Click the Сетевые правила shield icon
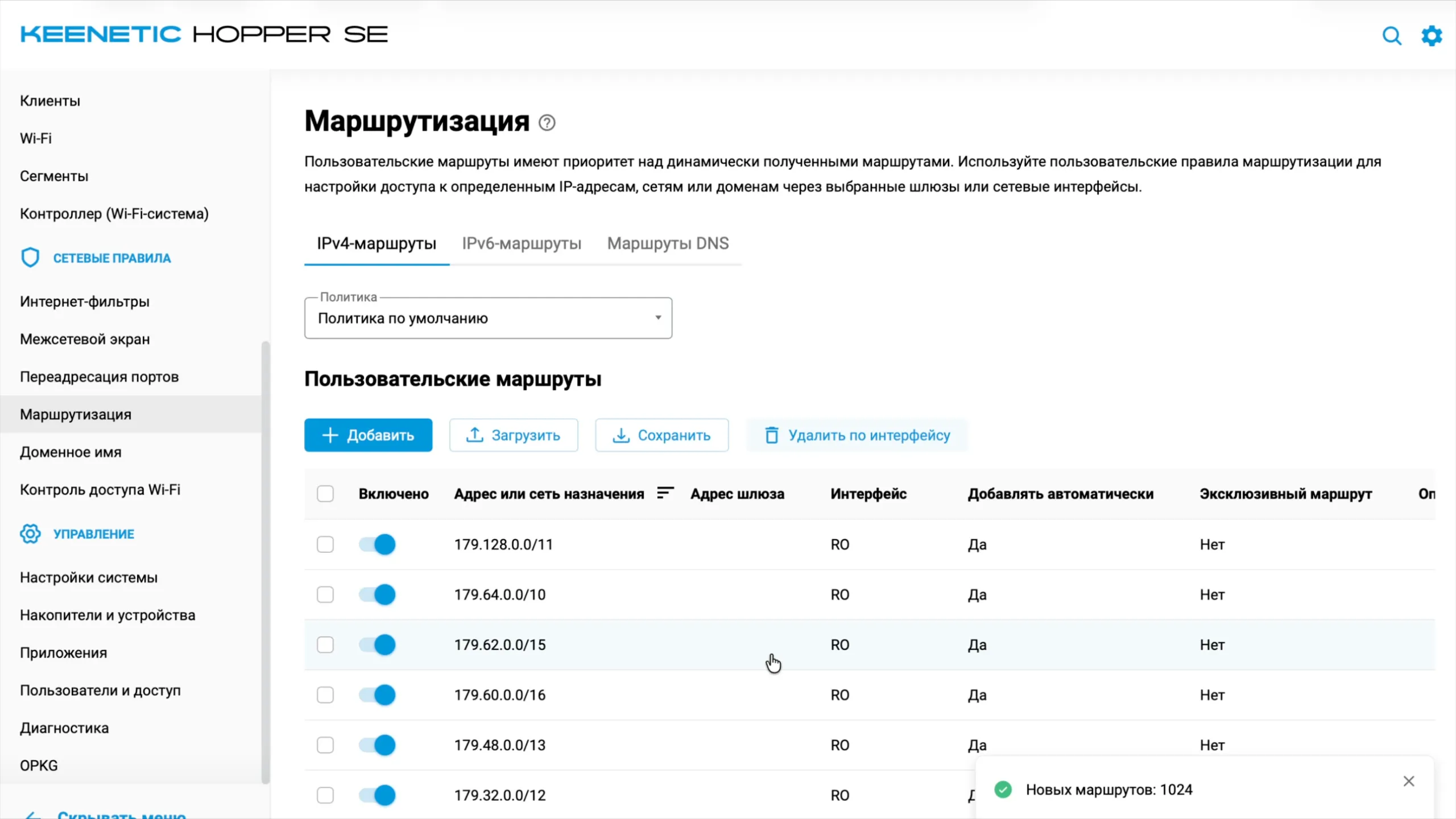This screenshot has width=1456, height=819. 30,258
